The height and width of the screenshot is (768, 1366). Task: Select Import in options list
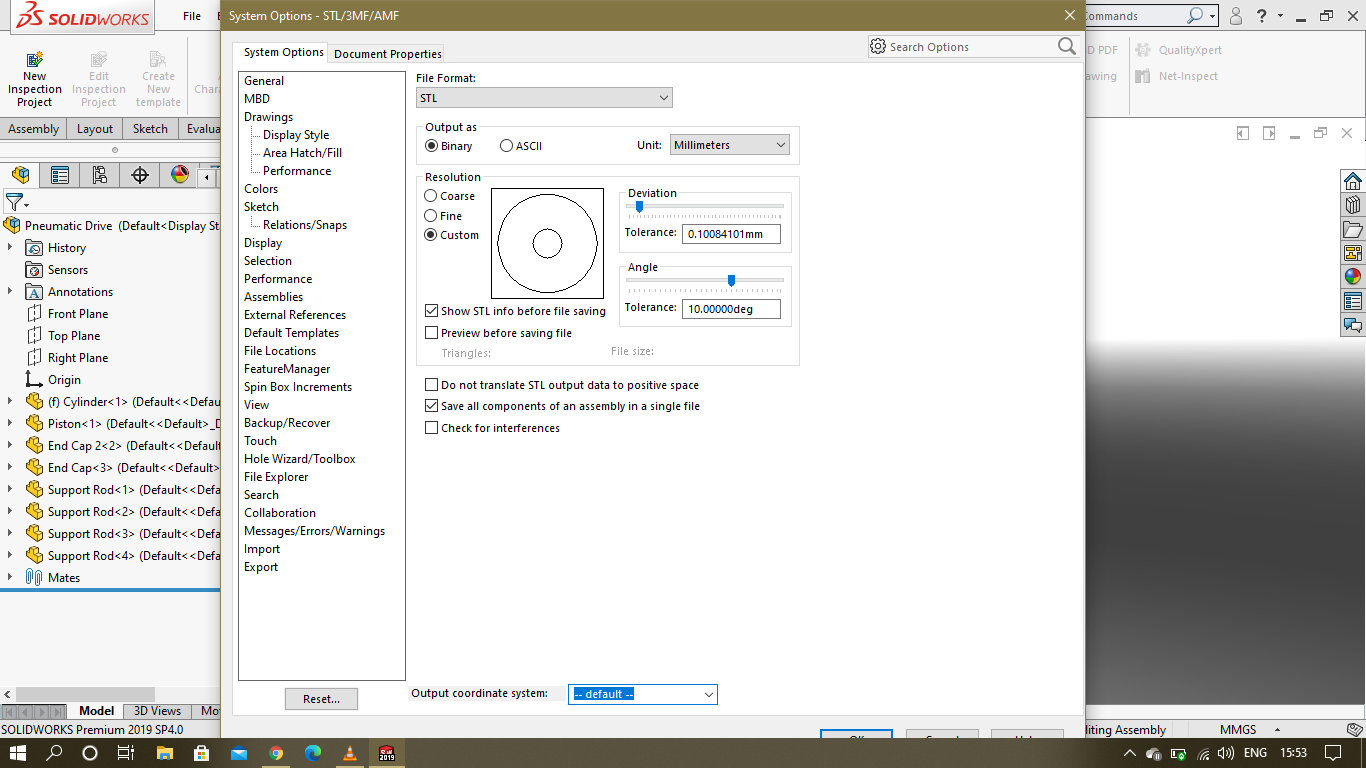[x=262, y=549]
